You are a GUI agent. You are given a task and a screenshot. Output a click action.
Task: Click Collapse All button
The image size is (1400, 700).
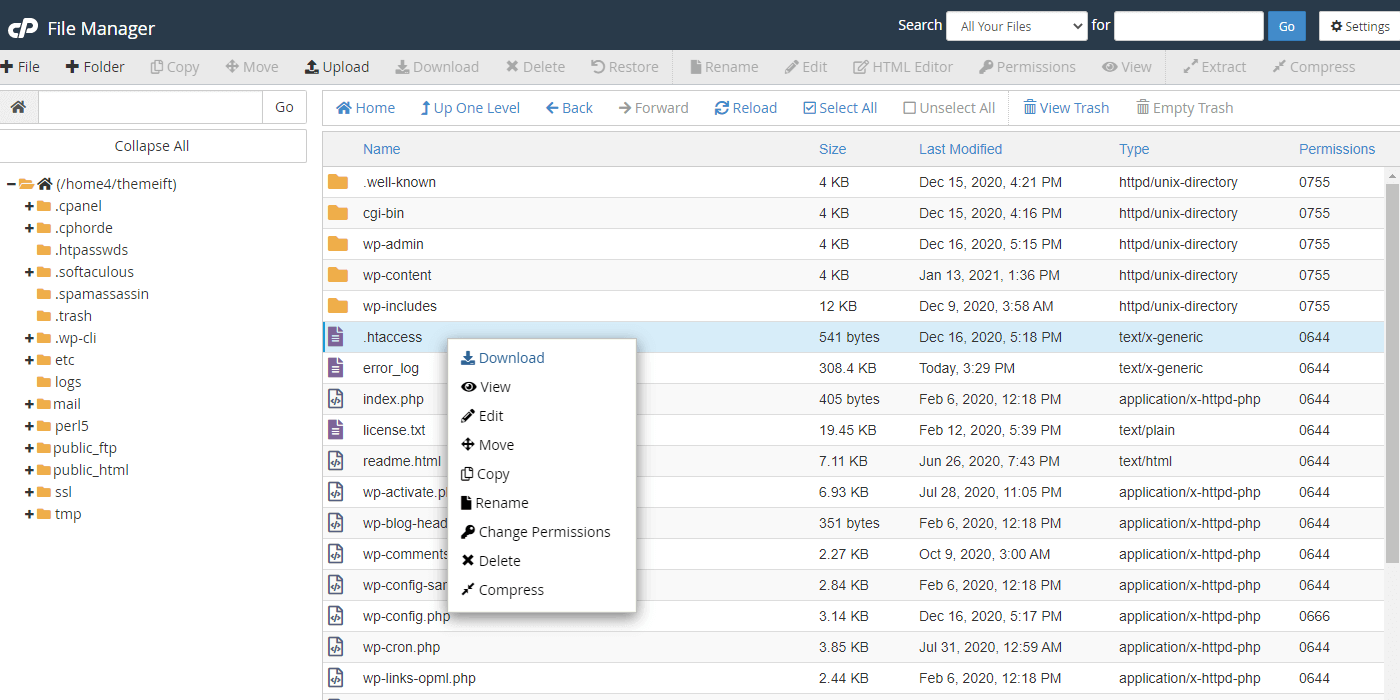pos(152,146)
